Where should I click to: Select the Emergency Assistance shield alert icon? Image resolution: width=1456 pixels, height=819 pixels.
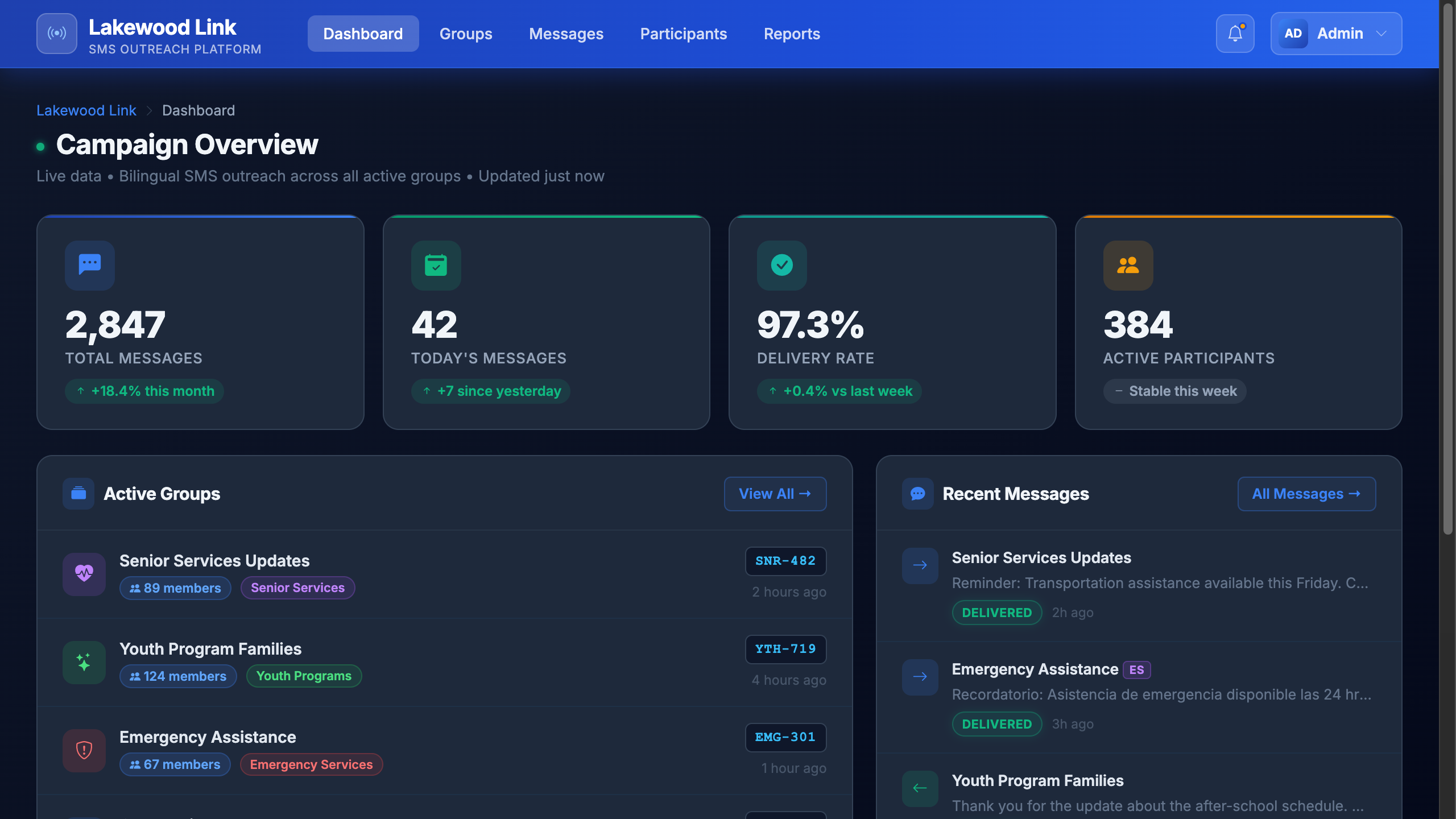[84, 751]
